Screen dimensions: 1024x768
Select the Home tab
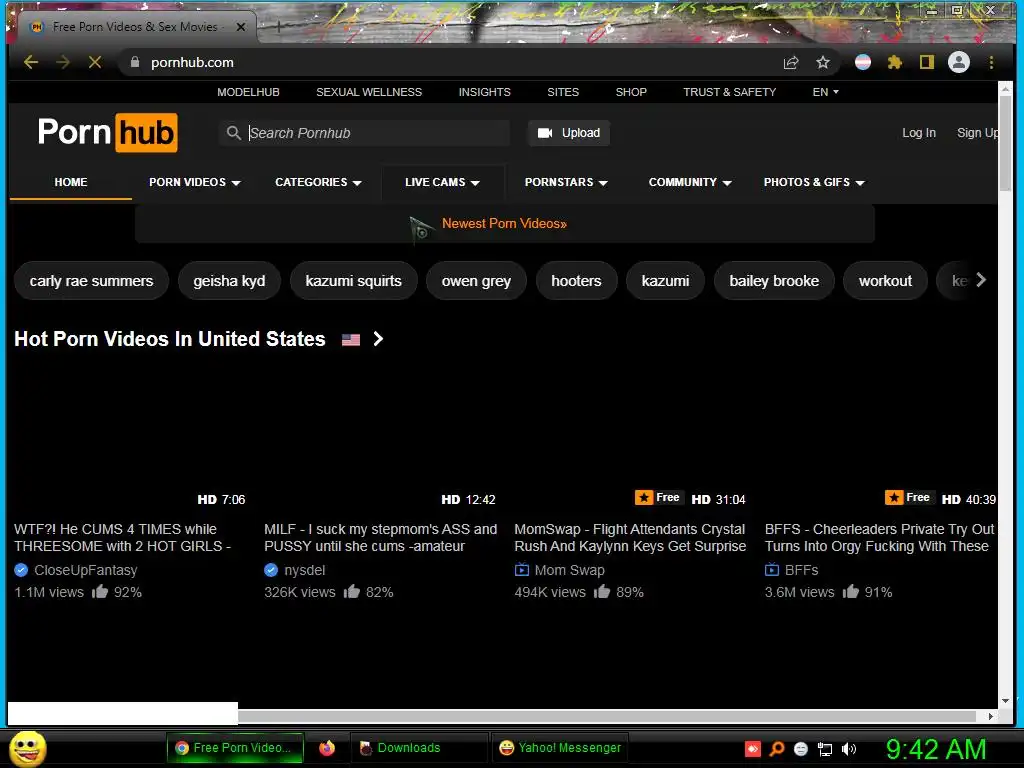(71, 182)
